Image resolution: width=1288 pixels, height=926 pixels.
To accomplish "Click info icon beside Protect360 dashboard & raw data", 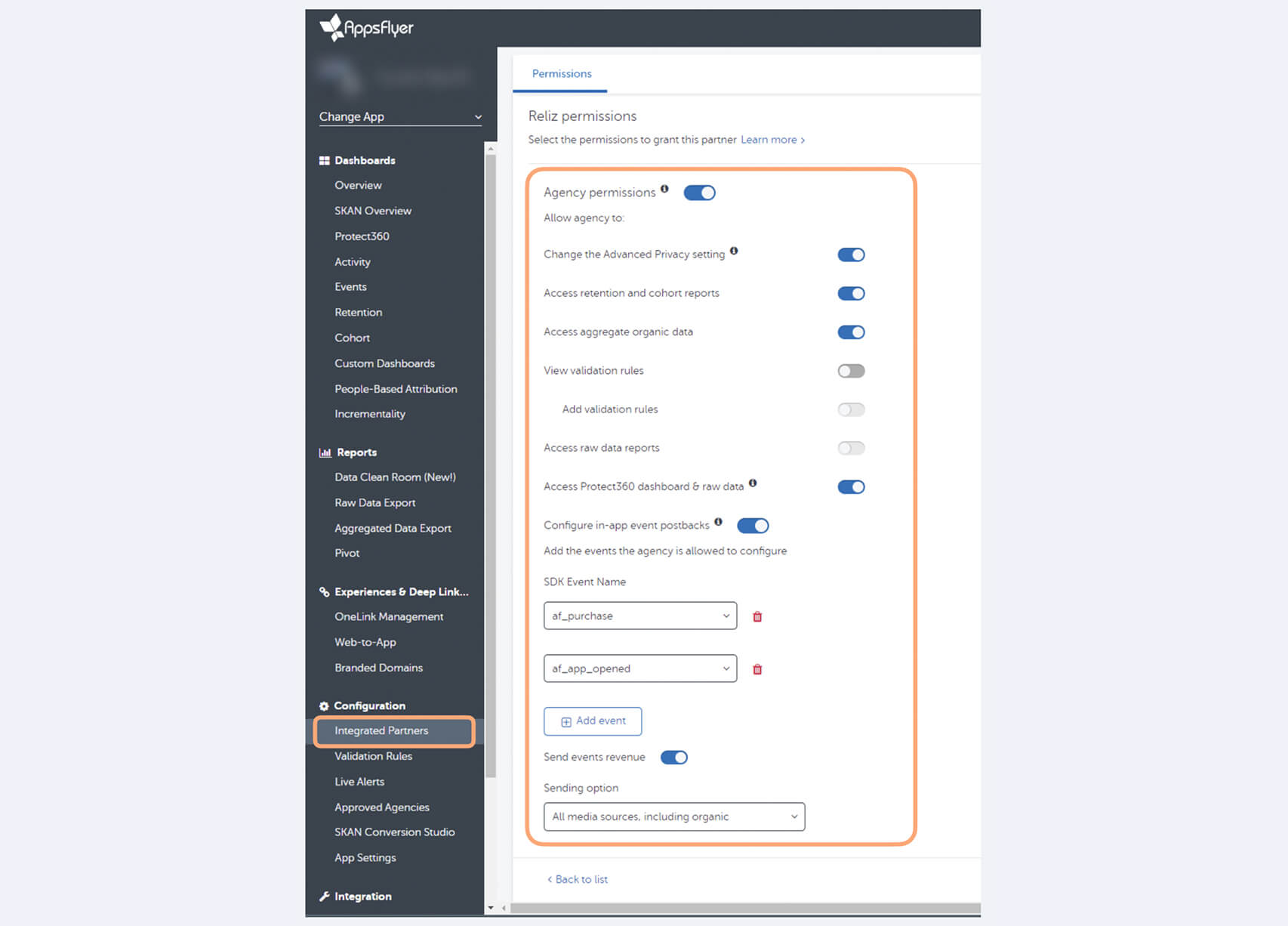I will point(753,483).
